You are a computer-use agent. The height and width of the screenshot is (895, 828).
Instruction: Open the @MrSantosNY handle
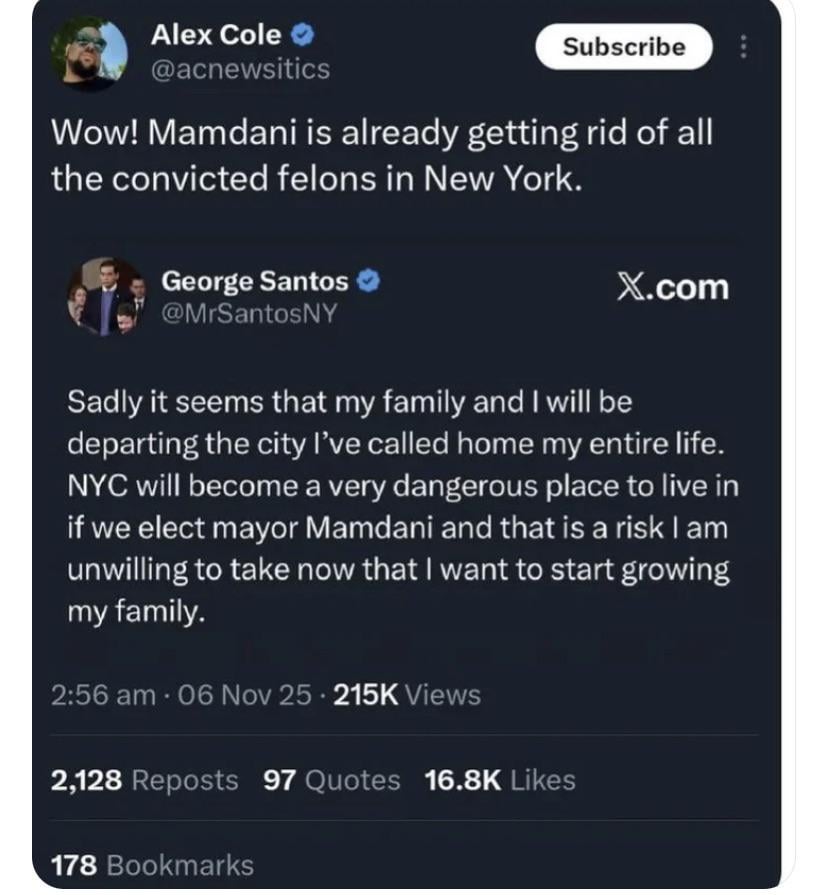pyautogui.click(x=248, y=314)
